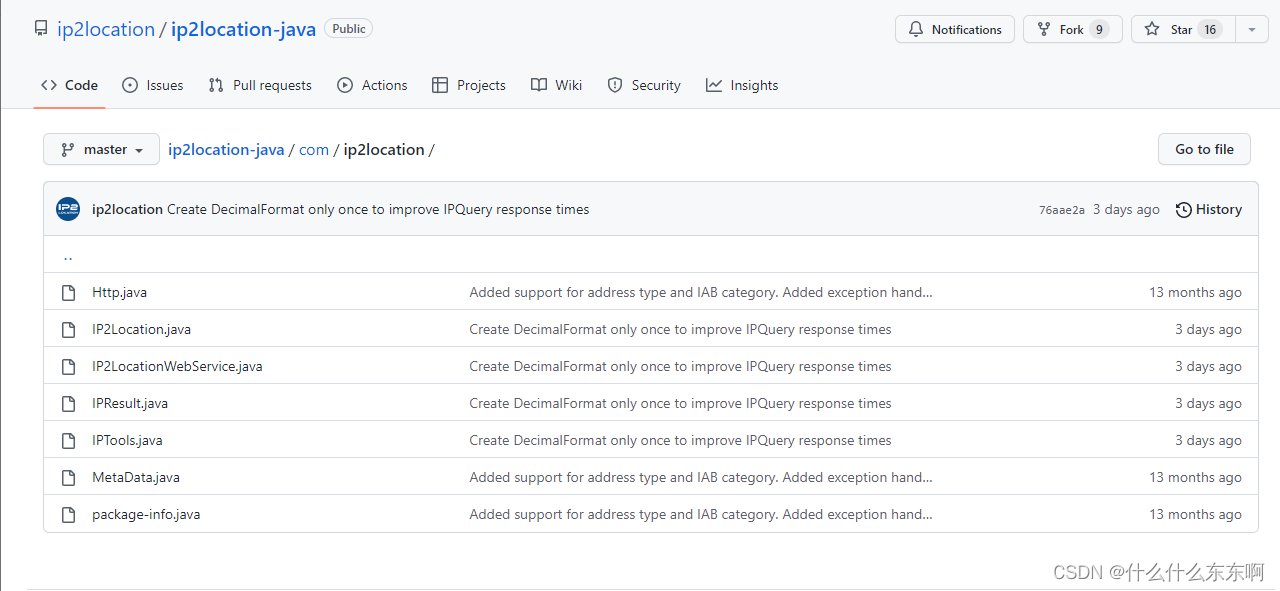1280x591 pixels.
Task: Open the Wiki tab
Action: tap(557, 86)
